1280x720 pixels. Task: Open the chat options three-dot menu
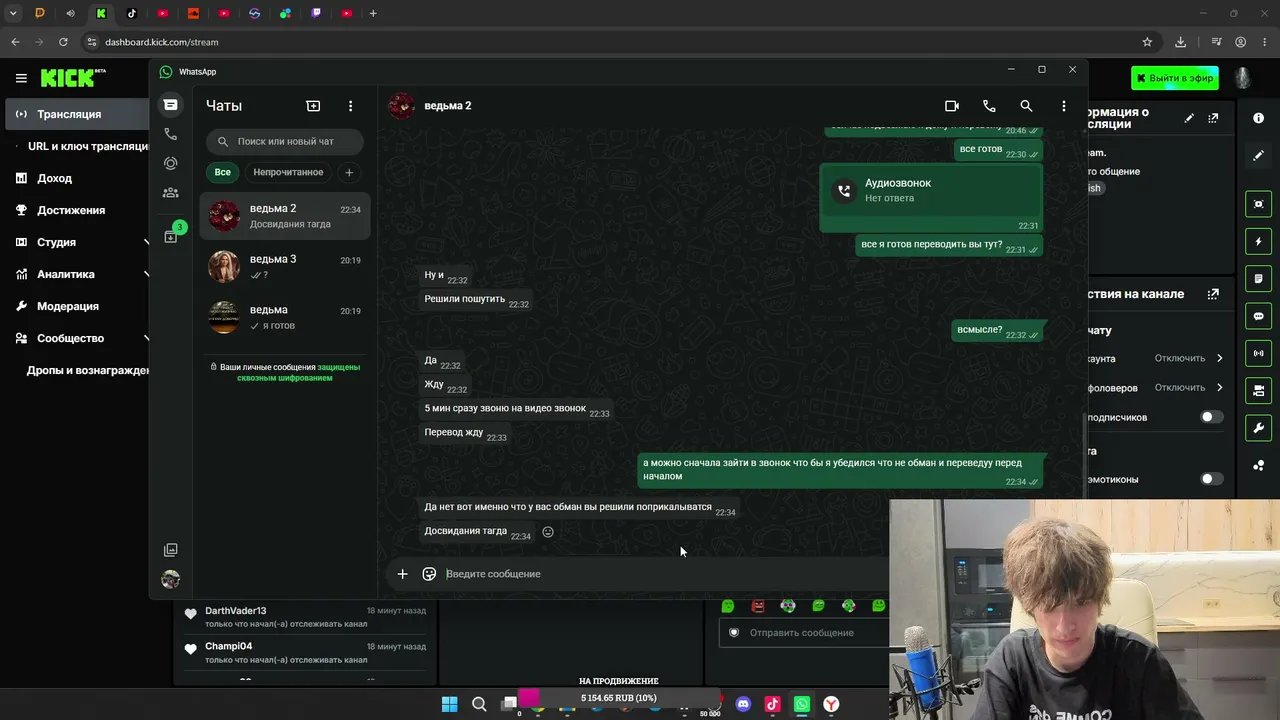(x=1064, y=106)
